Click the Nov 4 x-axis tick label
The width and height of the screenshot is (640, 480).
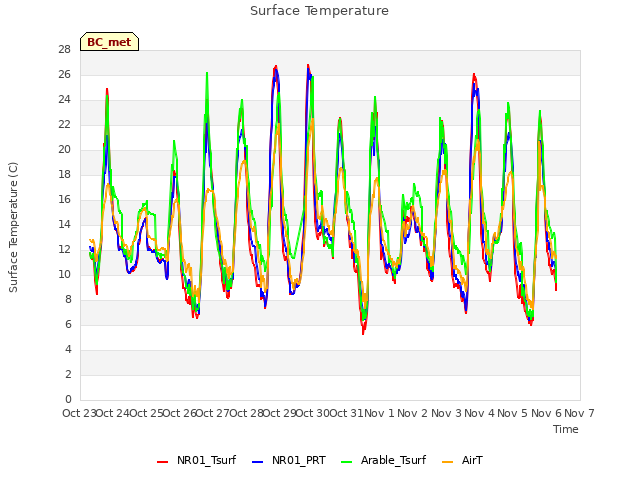pos(480,413)
